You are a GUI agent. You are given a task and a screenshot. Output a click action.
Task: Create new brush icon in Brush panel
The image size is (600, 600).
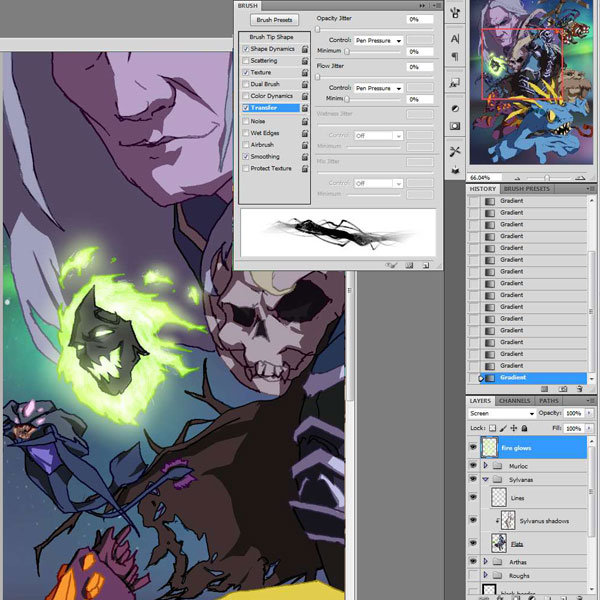point(426,265)
